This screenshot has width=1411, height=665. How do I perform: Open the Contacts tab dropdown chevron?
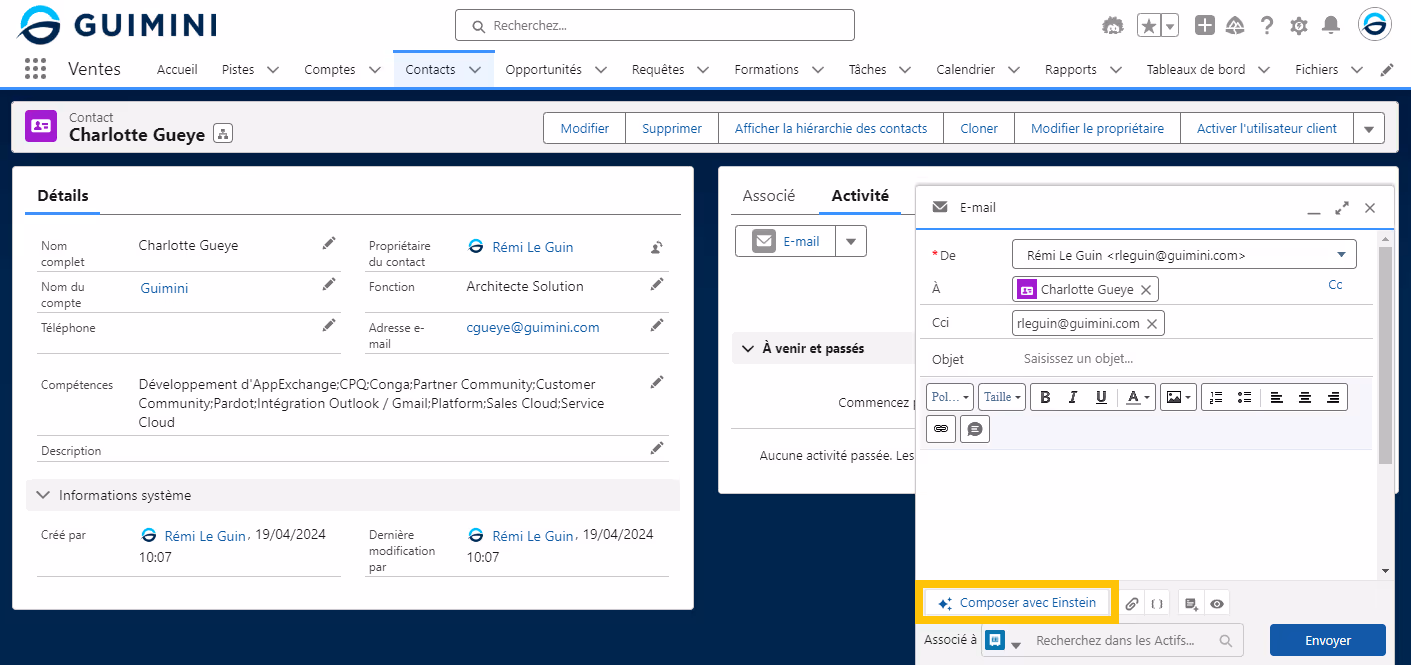(x=475, y=70)
